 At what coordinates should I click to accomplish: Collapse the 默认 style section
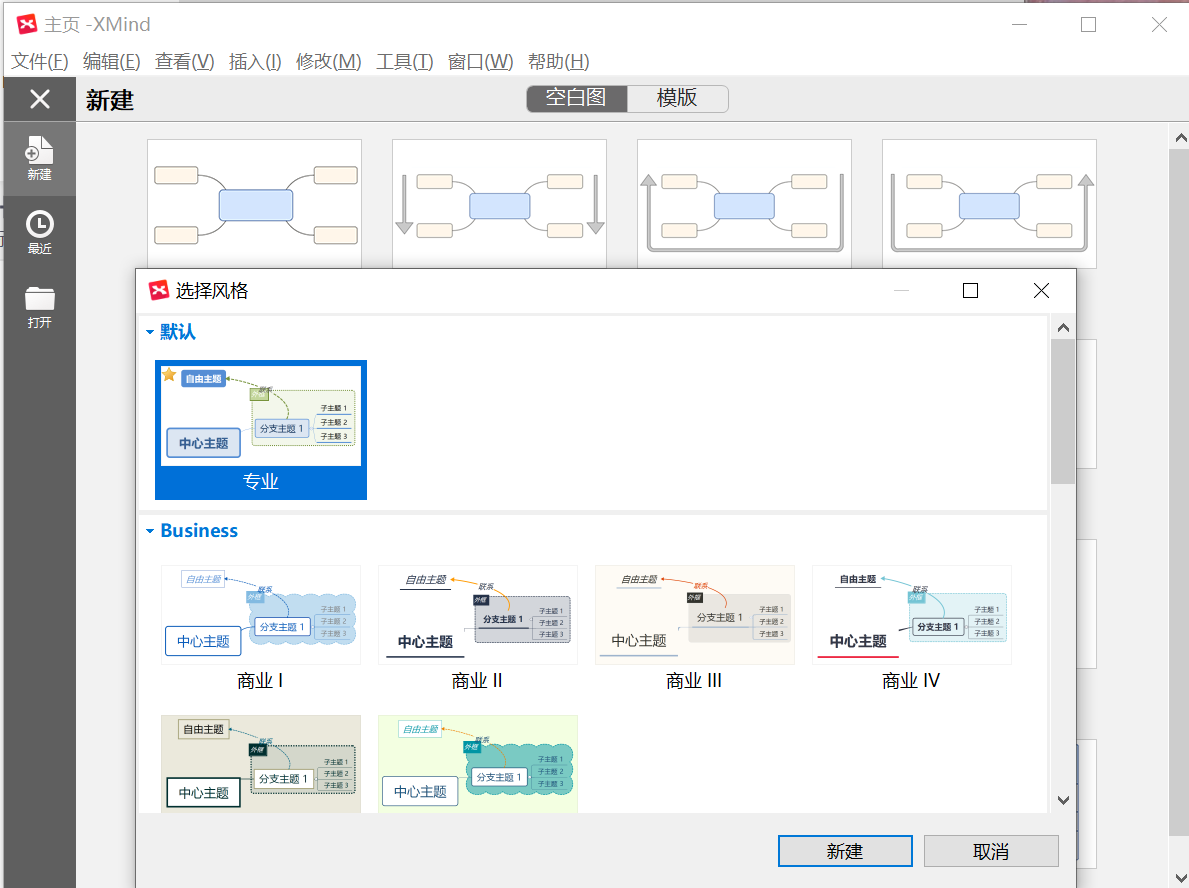149,332
